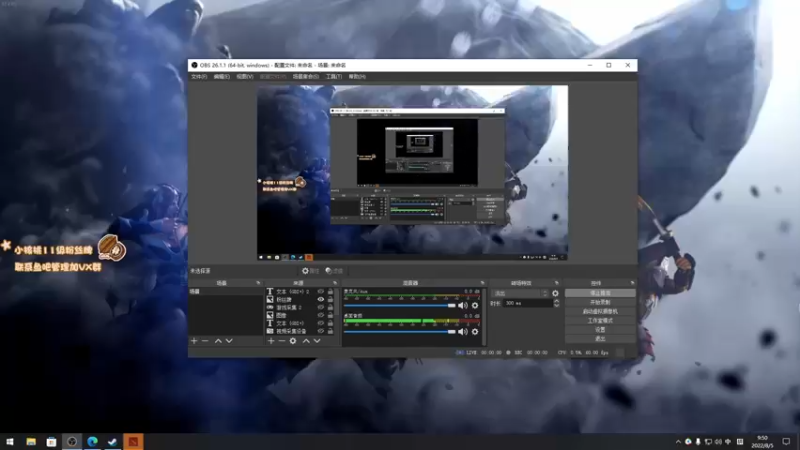
Task: Open the 文件(F) menu
Action: (199, 77)
